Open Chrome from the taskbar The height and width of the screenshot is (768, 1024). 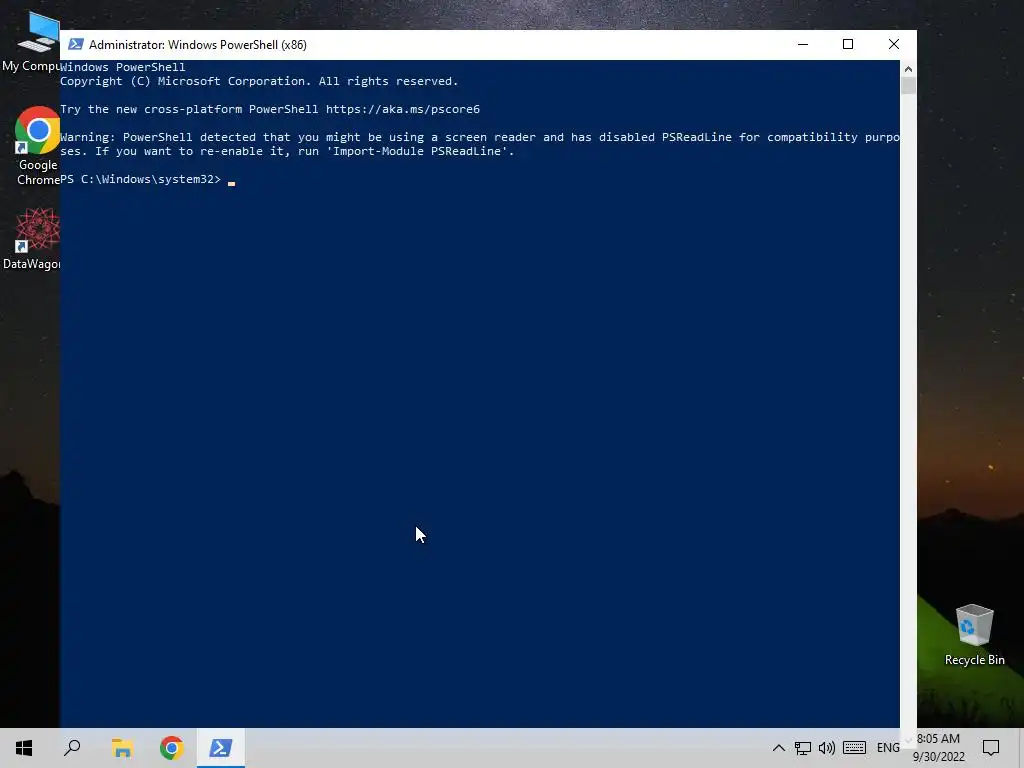[x=171, y=748]
